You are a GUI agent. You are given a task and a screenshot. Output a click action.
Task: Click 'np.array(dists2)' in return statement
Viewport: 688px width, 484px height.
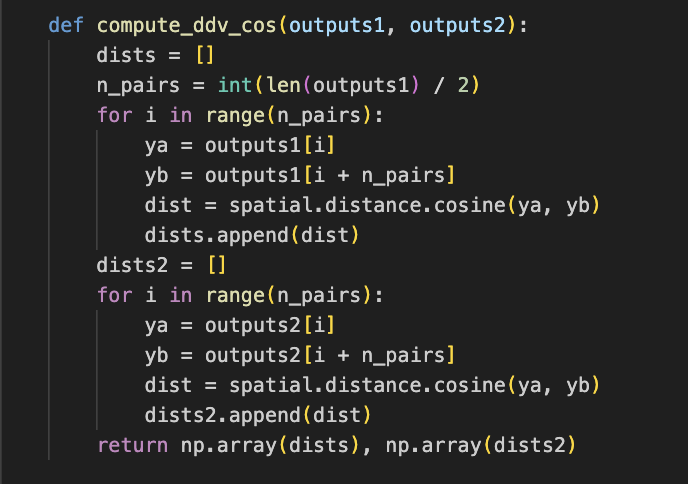click(x=480, y=445)
